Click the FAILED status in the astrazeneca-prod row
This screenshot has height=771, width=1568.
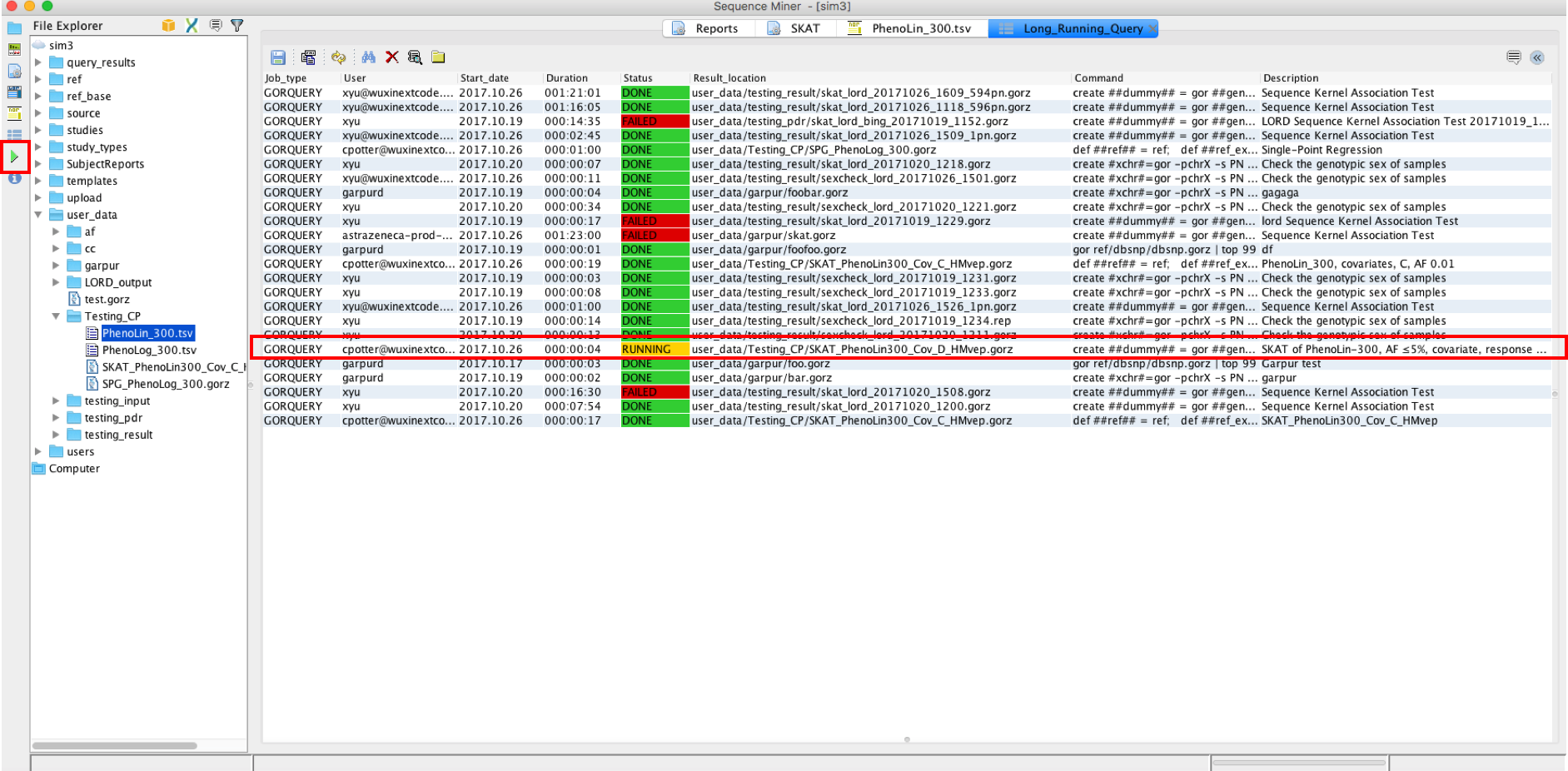point(655,236)
